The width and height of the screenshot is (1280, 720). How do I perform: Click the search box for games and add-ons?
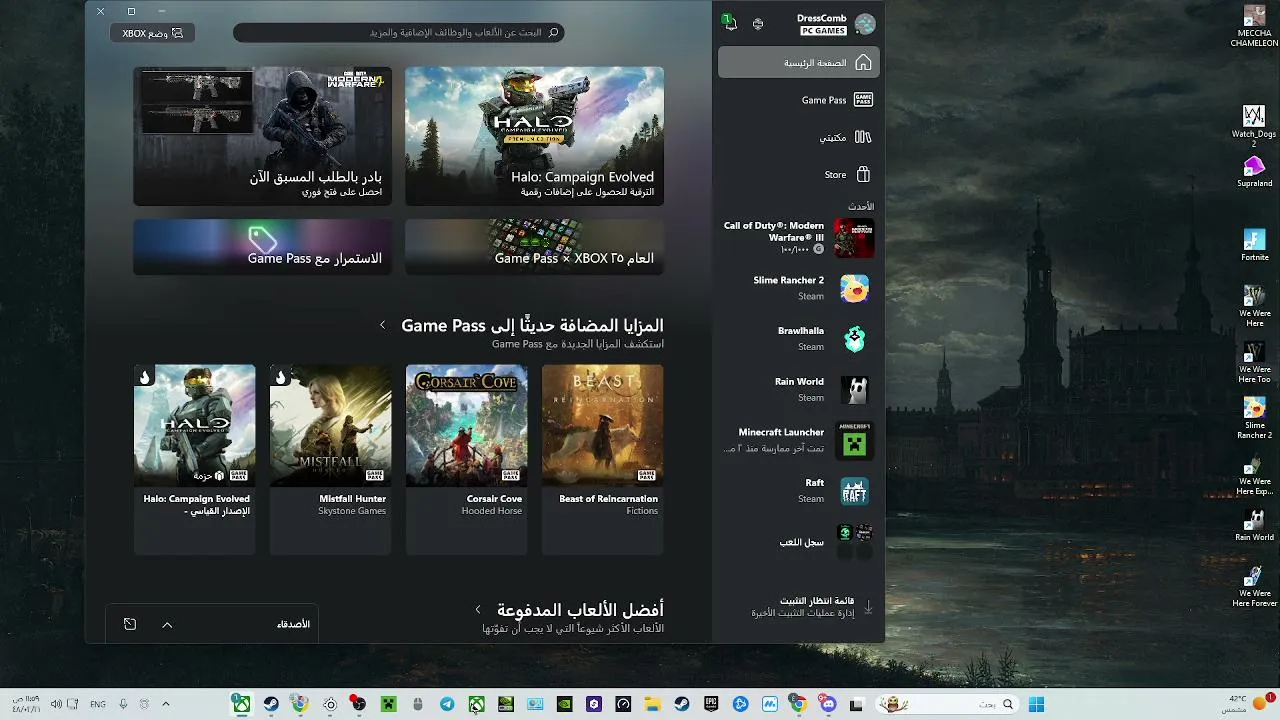(399, 33)
